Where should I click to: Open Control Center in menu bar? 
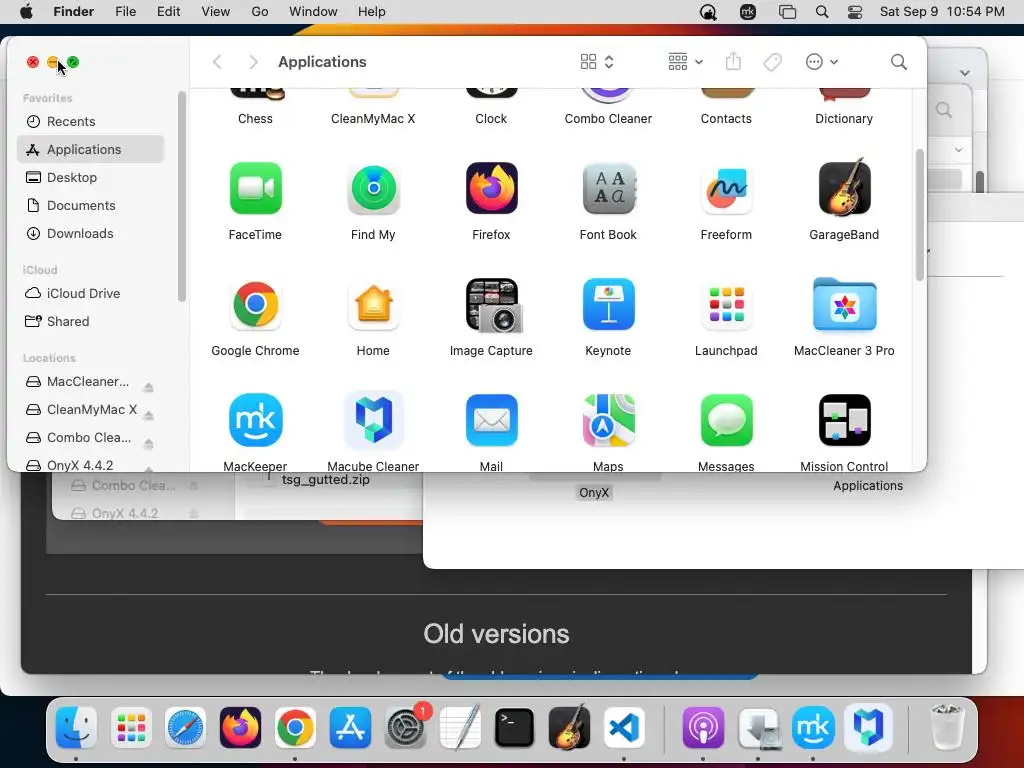point(855,12)
